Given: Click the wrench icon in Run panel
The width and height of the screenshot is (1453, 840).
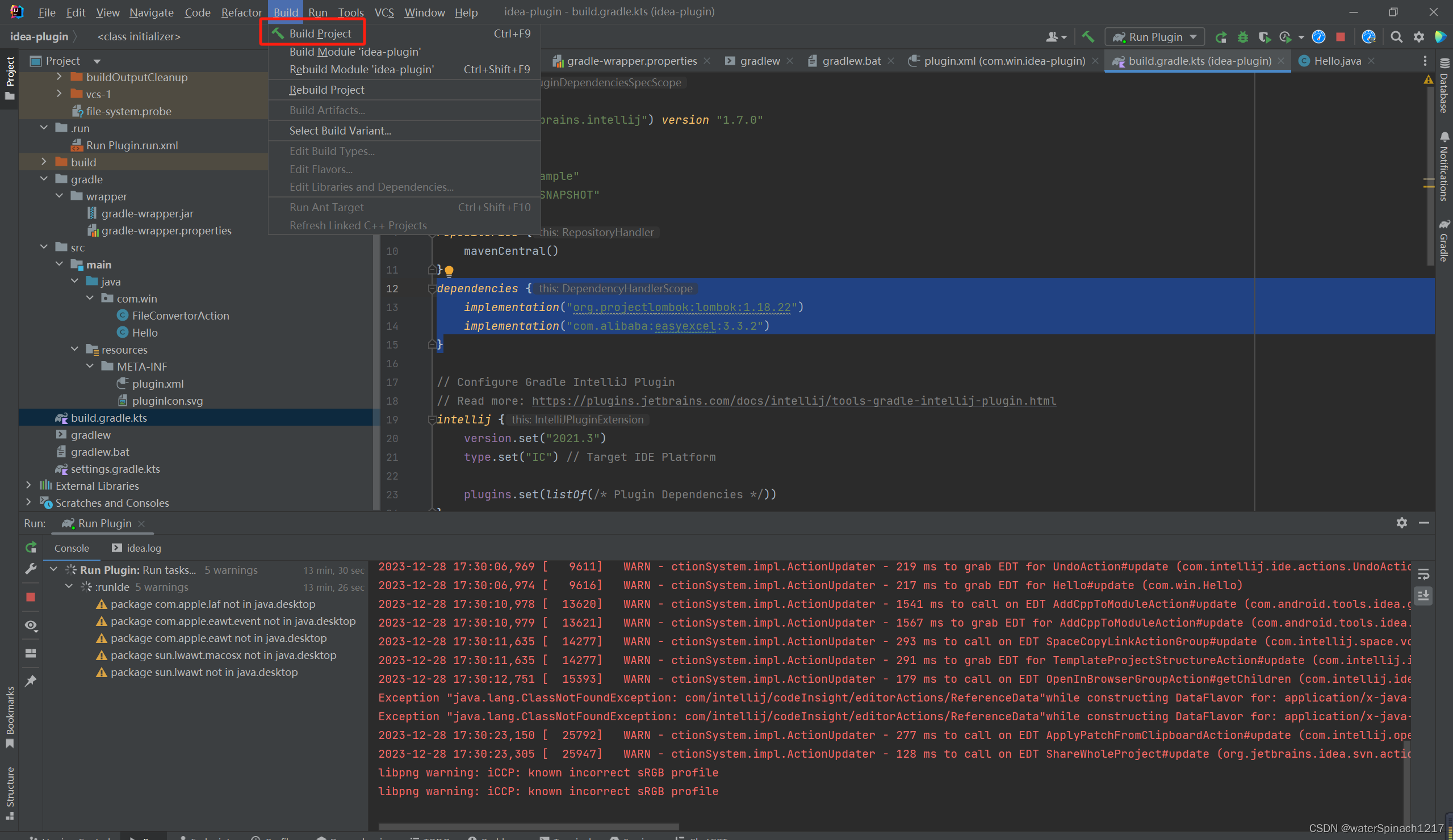Looking at the screenshot, I should coord(31,569).
